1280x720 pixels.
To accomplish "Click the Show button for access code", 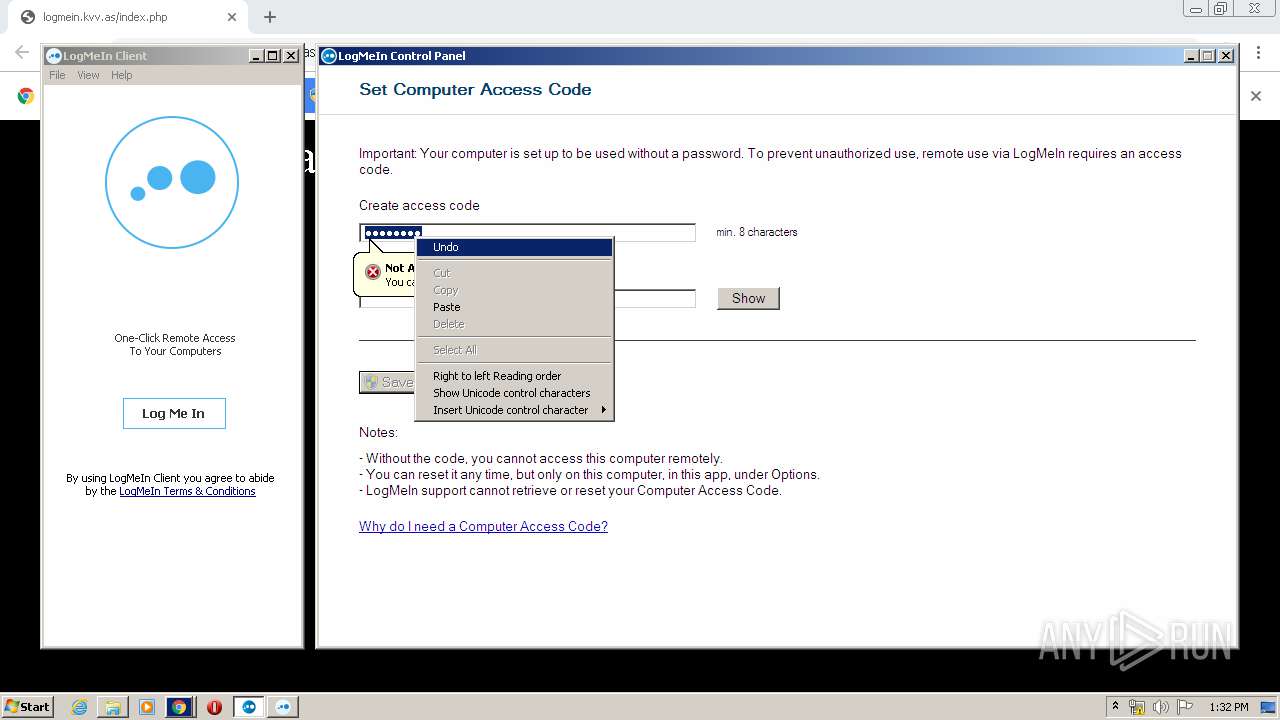I will [748, 298].
